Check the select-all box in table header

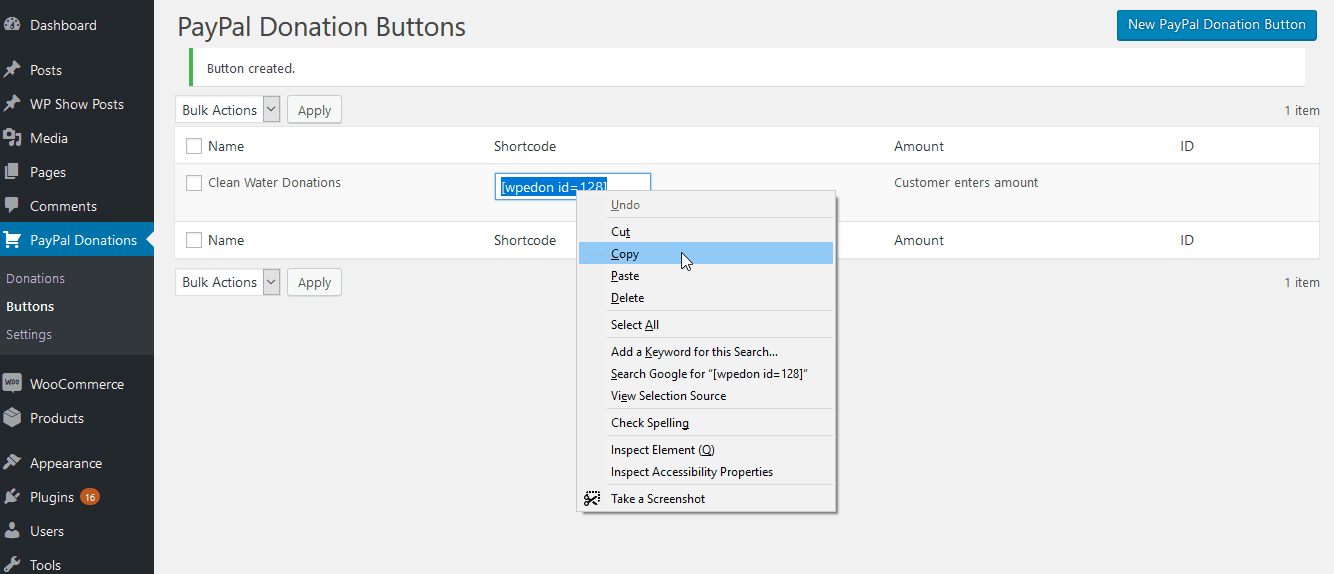[x=194, y=147]
